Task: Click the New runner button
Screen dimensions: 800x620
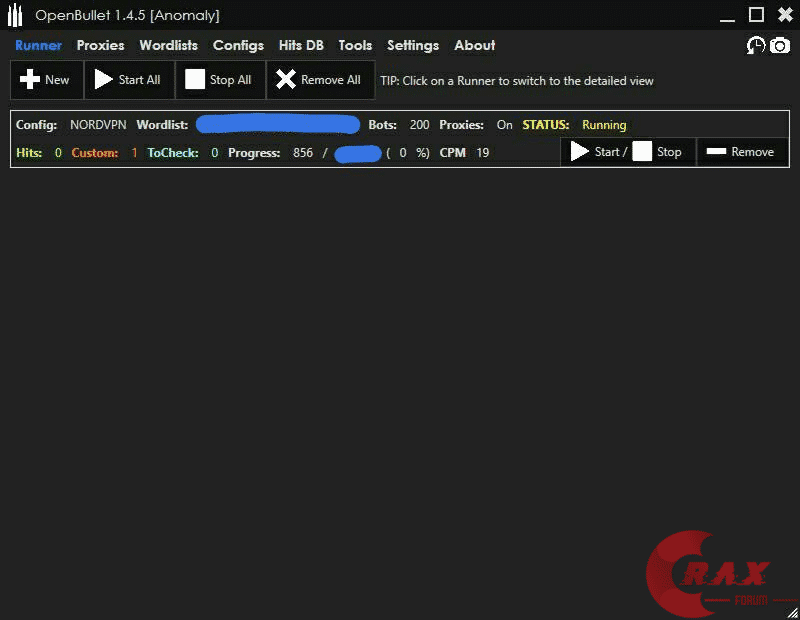Action: tap(46, 80)
